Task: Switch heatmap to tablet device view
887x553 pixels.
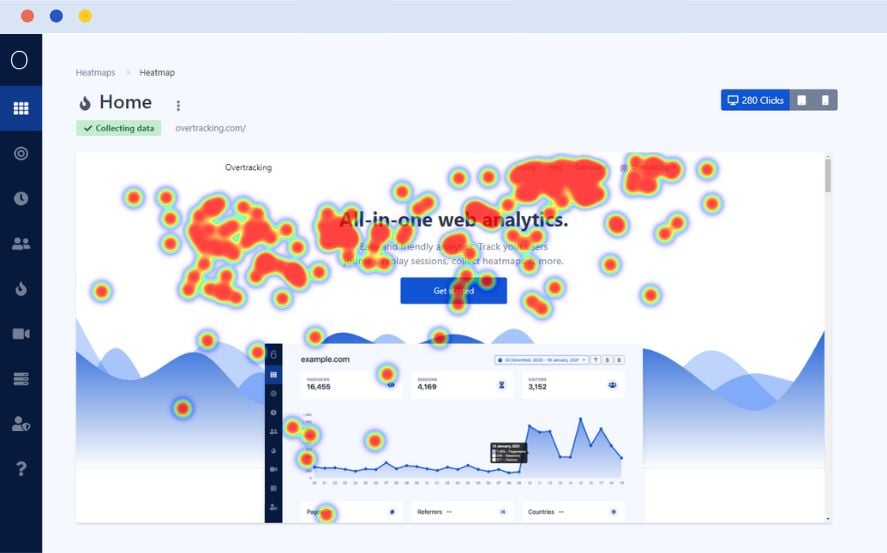Action: (802, 100)
